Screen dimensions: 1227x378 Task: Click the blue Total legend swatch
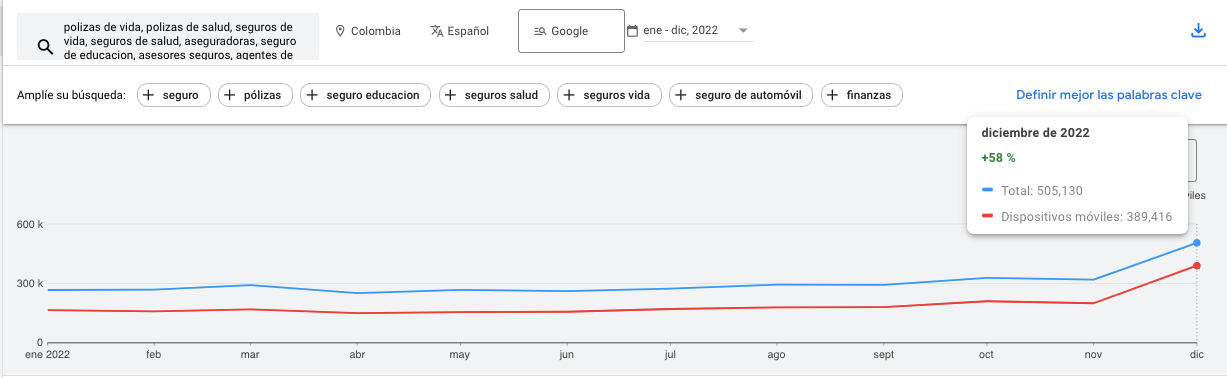pyautogui.click(x=987, y=190)
